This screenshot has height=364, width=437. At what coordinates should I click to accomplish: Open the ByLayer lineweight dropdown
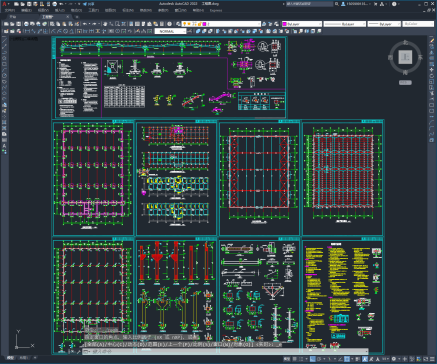384,24
